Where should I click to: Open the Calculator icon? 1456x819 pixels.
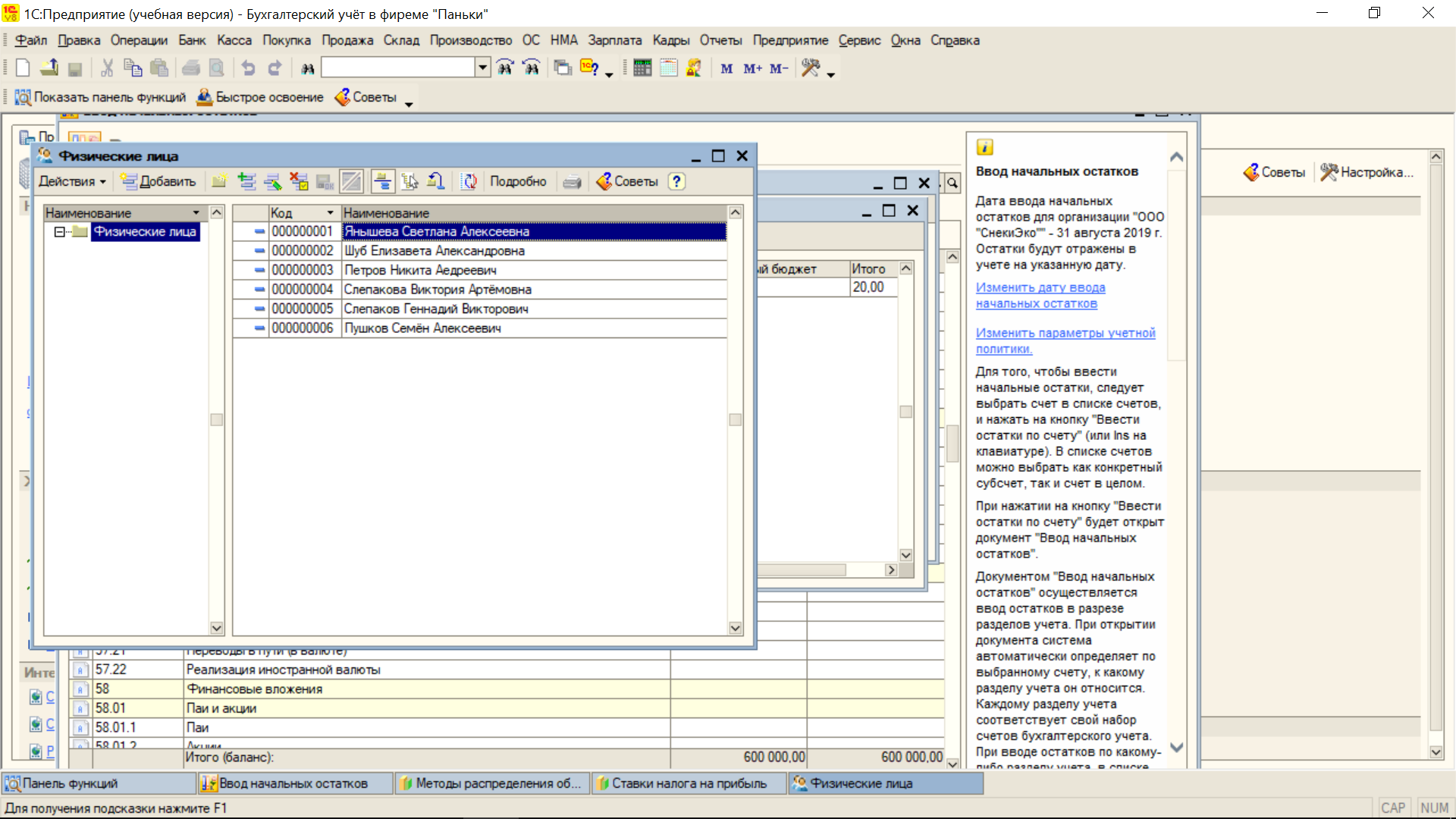(642, 68)
